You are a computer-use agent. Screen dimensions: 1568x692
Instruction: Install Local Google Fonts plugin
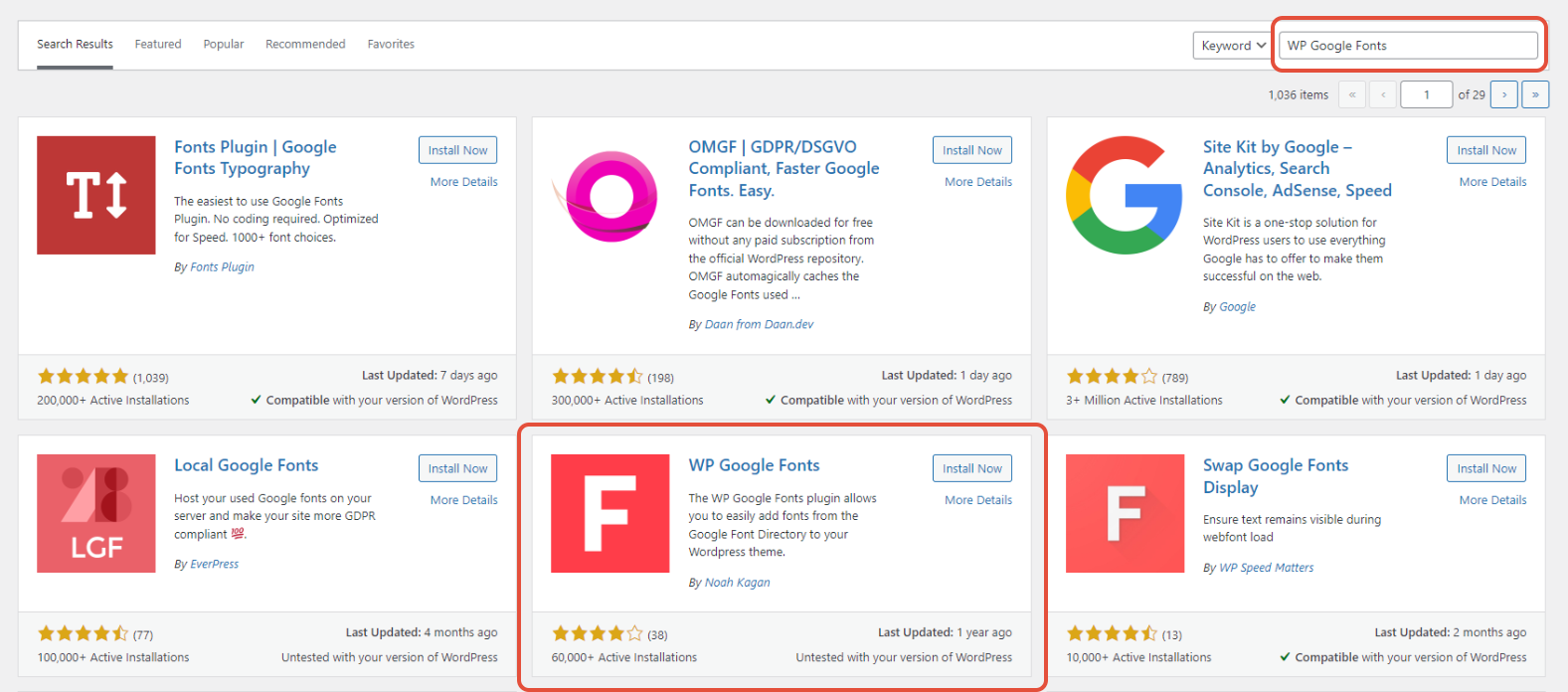(457, 468)
